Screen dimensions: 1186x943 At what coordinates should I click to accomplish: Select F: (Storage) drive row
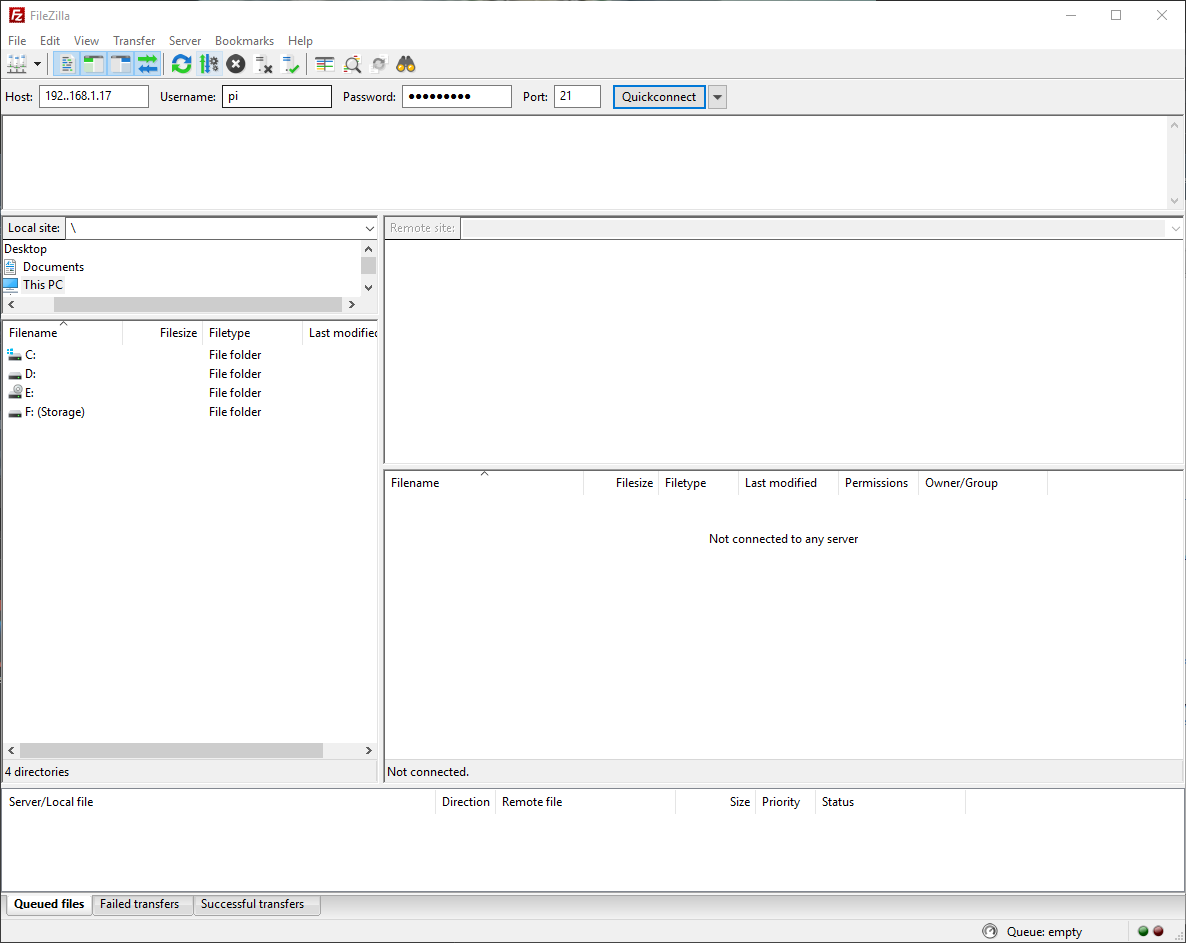pyautogui.click(x=190, y=412)
